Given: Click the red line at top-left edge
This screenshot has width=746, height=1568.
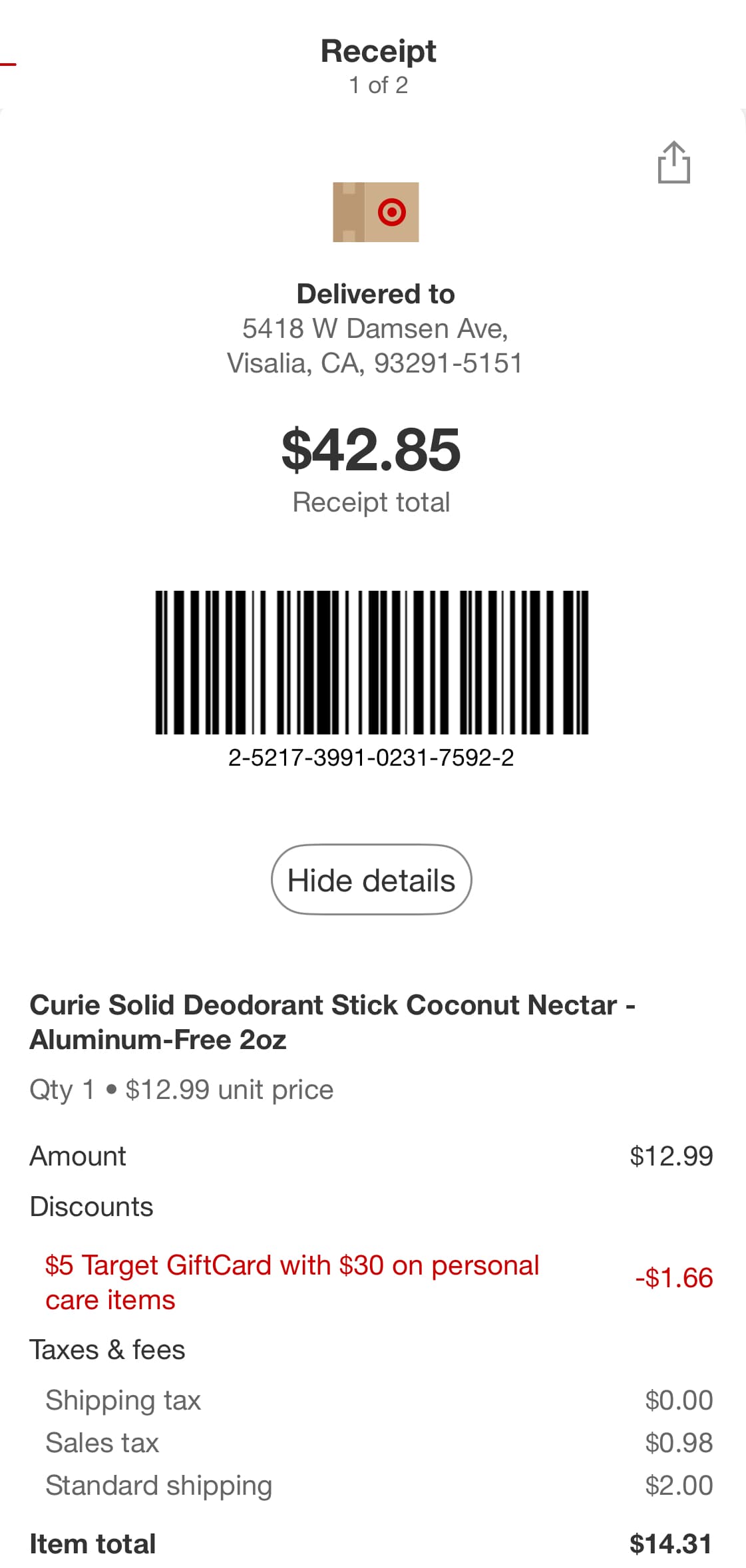Looking at the screenshot, I should point(8,64).
